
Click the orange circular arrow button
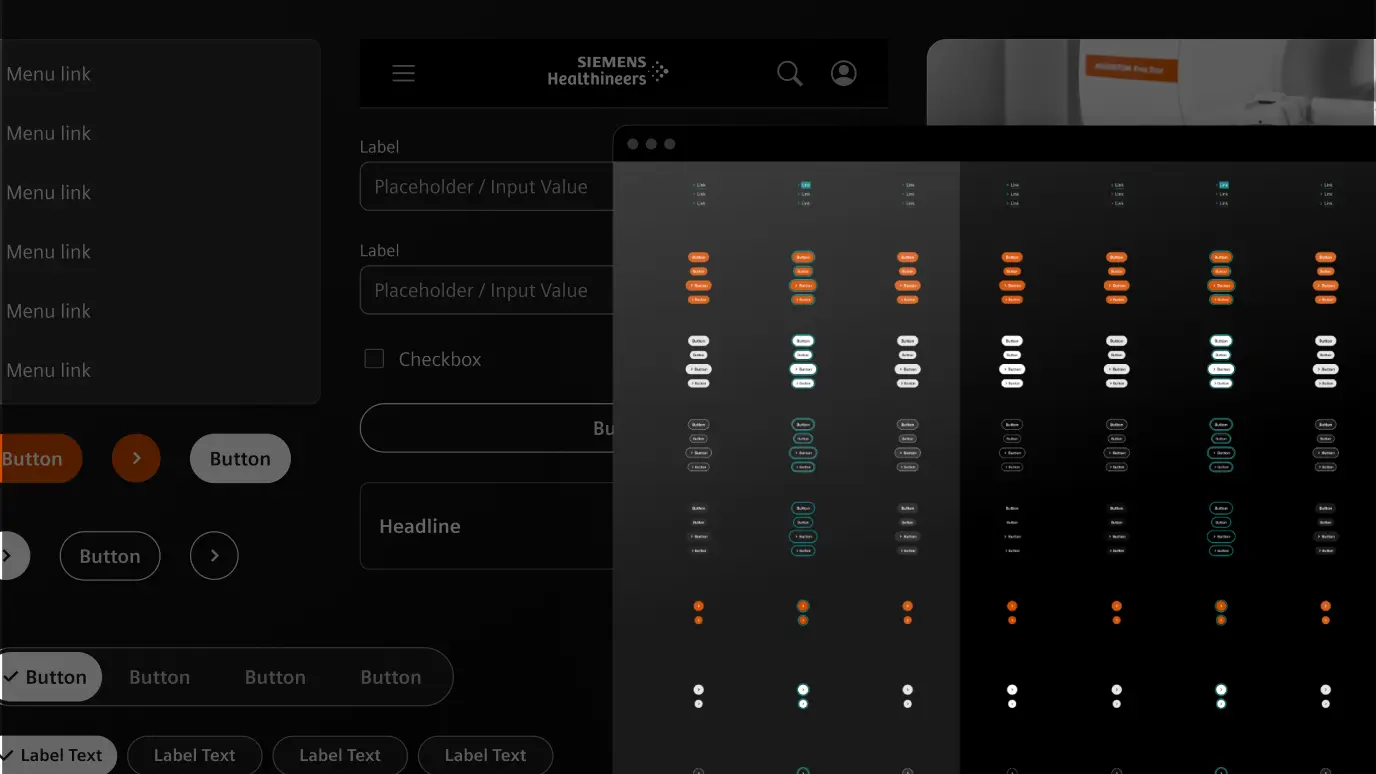(136, 459)
